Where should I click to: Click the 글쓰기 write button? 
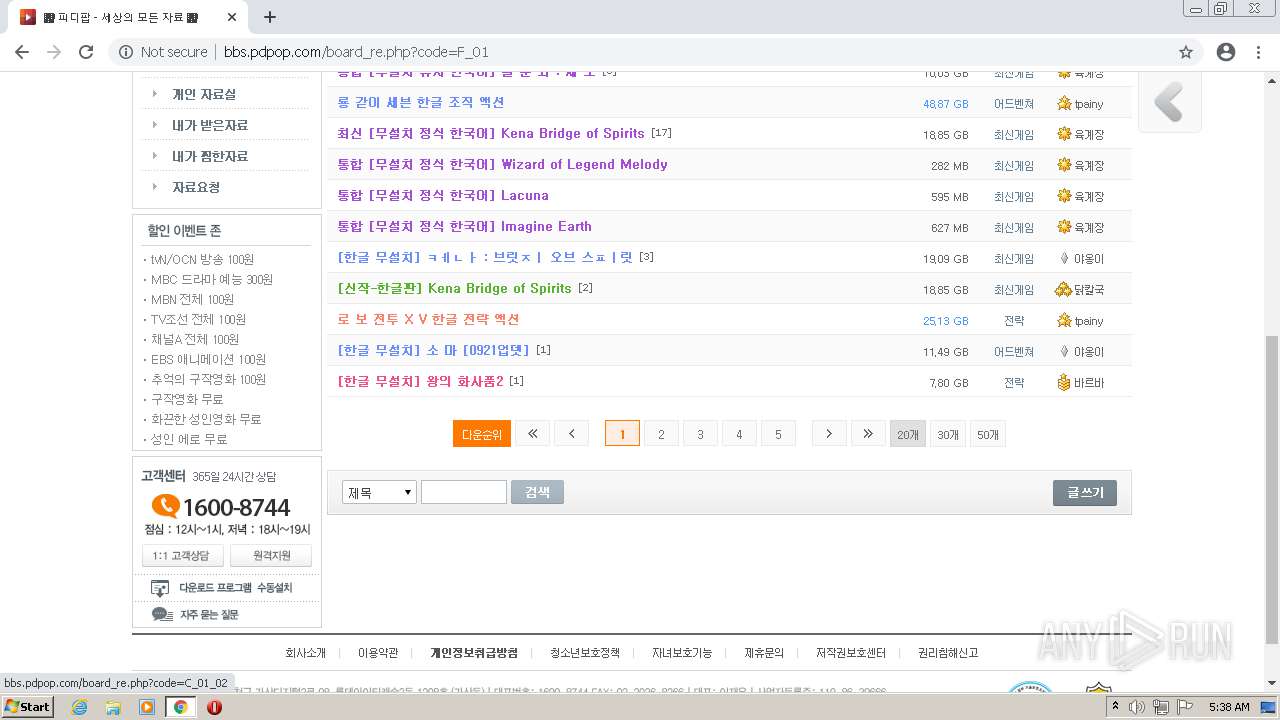pos(1085,492)
